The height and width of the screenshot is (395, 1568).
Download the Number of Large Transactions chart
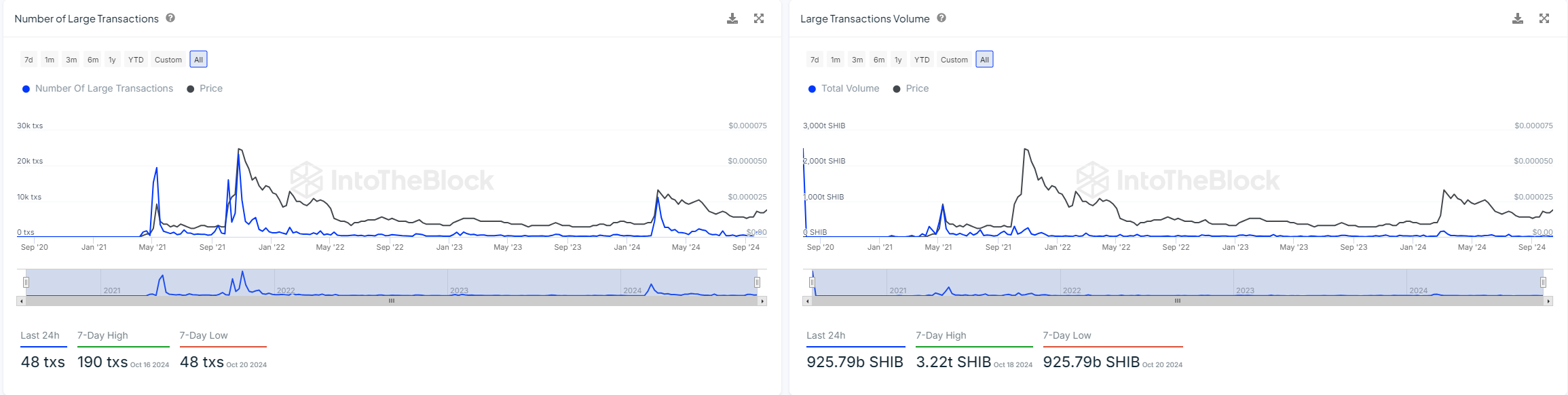point(732,18)
